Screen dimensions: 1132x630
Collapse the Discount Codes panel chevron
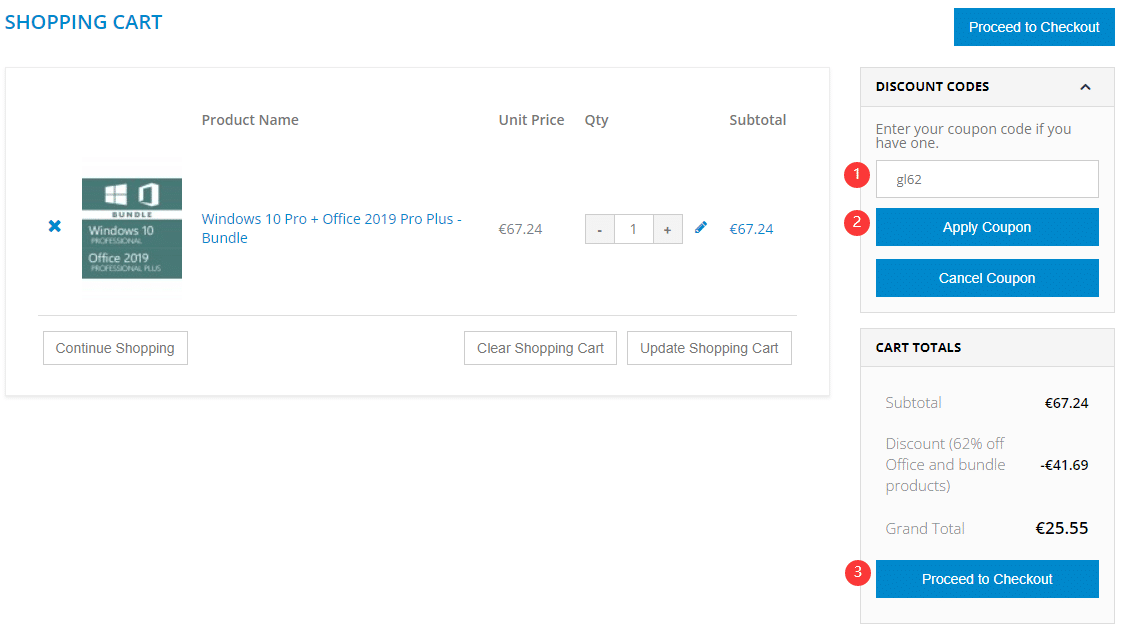point(1085,87)
